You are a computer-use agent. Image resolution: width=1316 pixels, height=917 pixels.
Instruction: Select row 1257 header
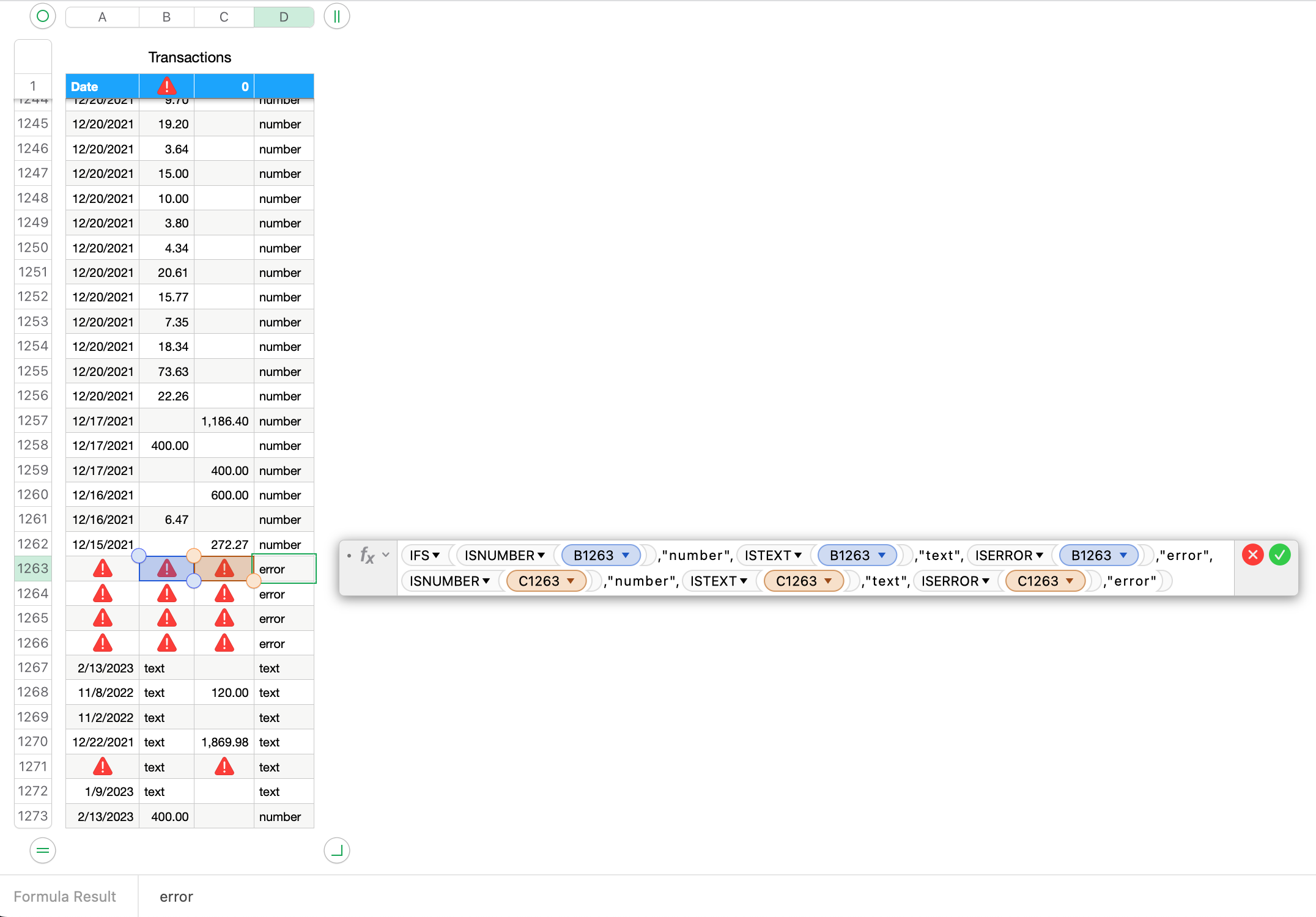(x=33, y=421)
